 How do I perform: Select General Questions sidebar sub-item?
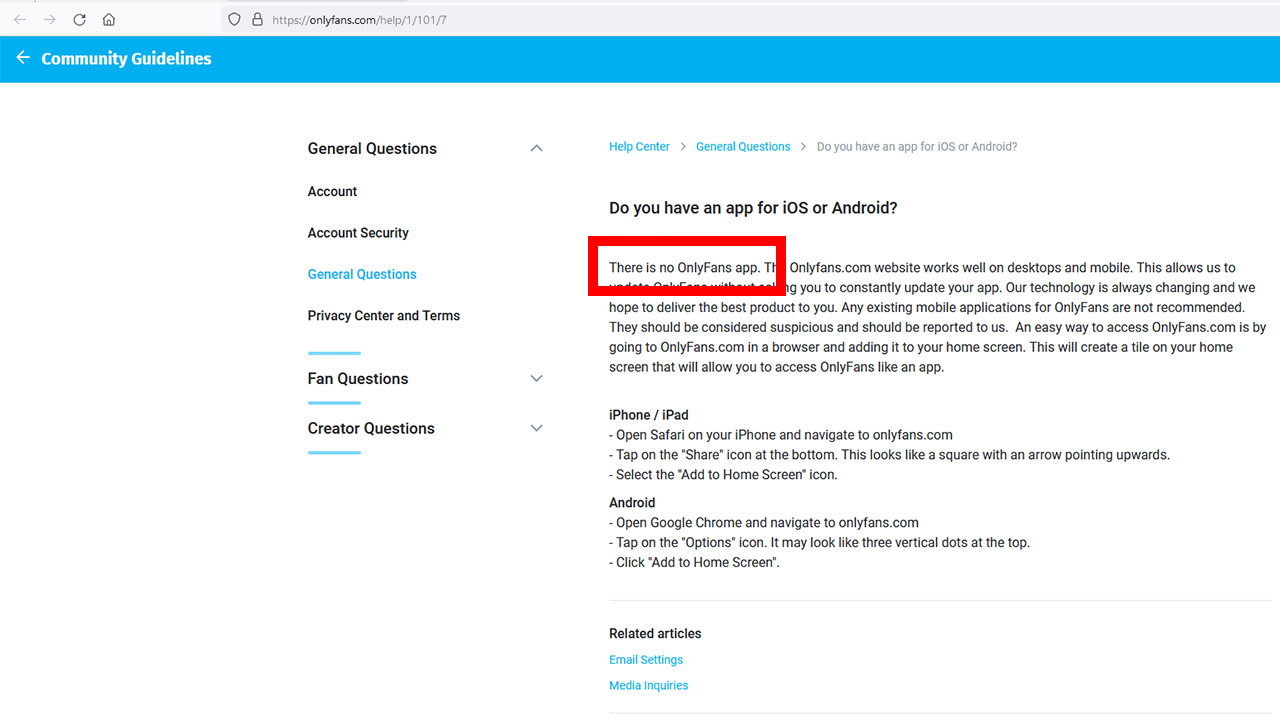(x=362, y=274)
